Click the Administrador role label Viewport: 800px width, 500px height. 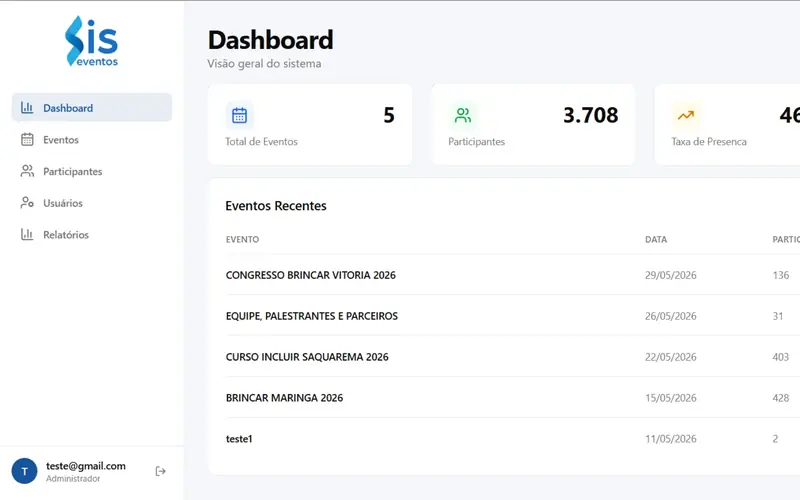(x=73, y=479)
